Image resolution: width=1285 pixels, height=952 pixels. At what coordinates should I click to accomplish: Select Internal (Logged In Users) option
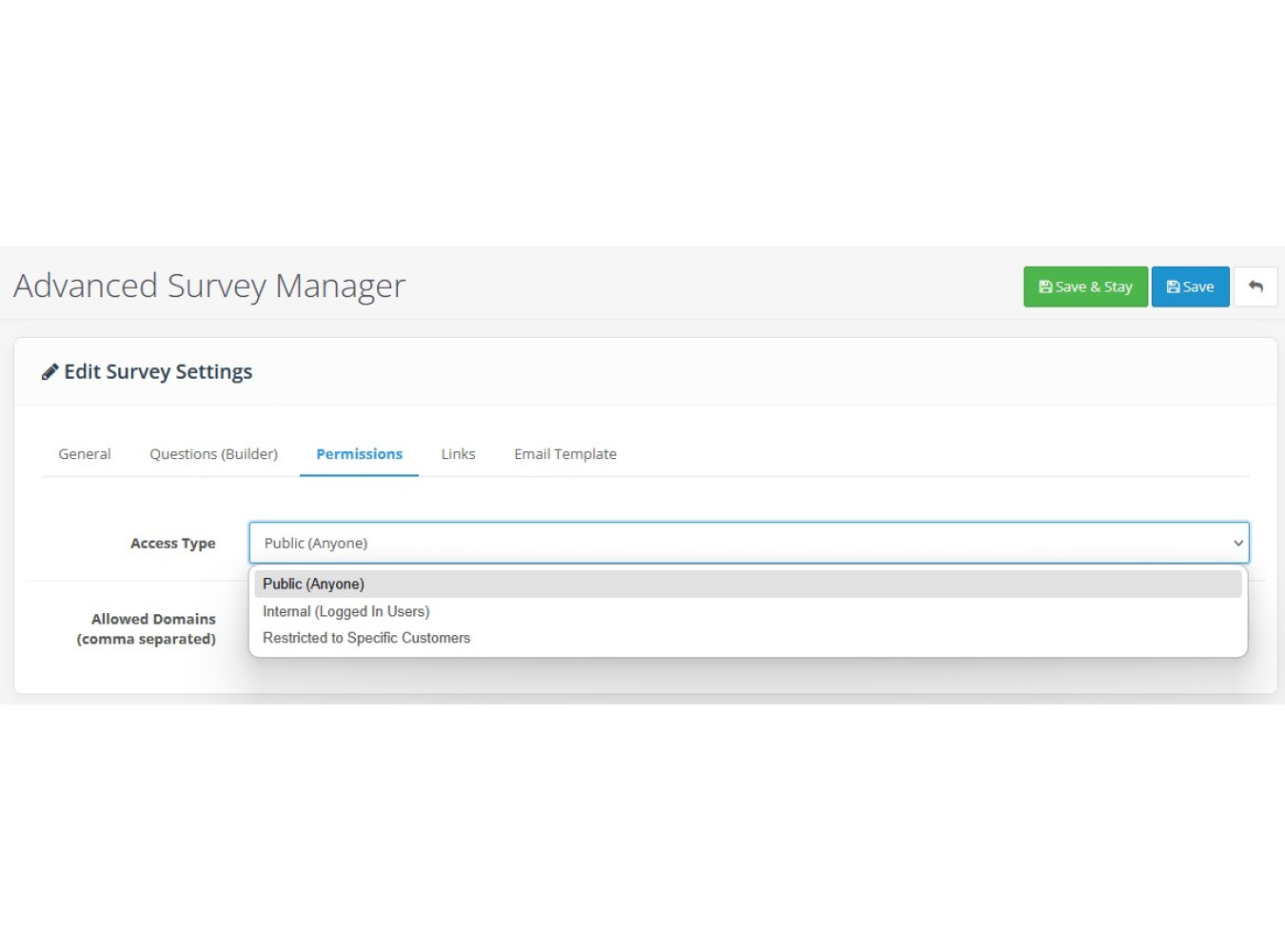tap(346, 611)
